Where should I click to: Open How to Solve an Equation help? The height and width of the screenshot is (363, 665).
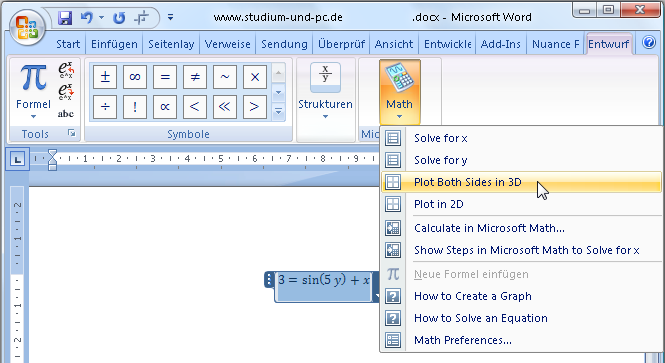[x=521, y=318]
